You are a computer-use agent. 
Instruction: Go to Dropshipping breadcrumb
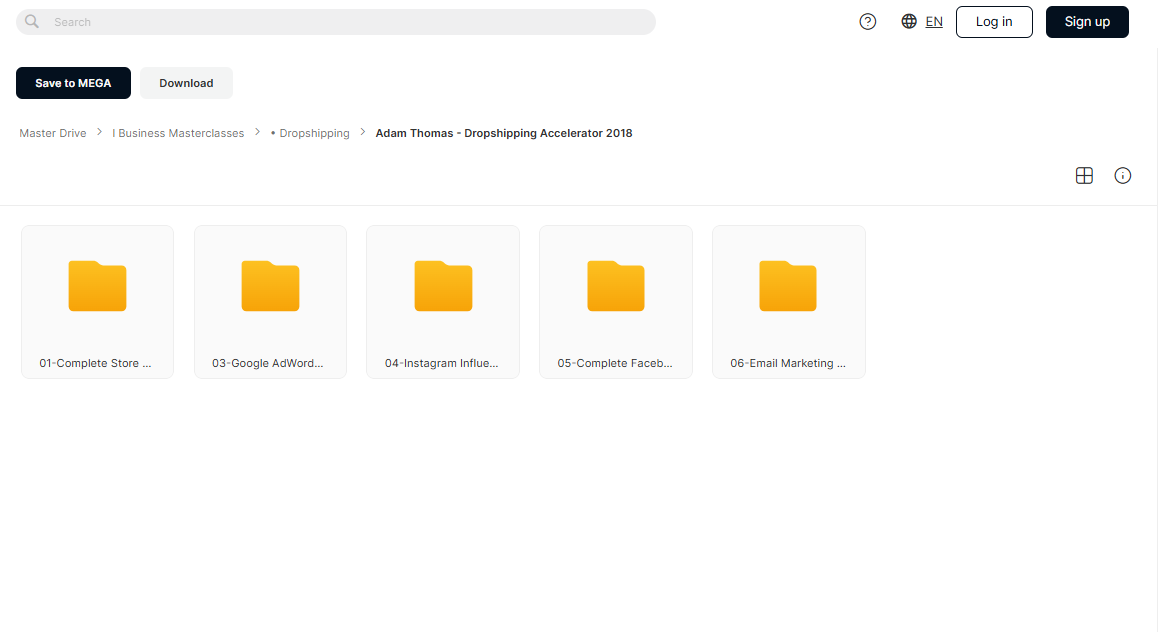pyautogui.click(x=310, y=133)
